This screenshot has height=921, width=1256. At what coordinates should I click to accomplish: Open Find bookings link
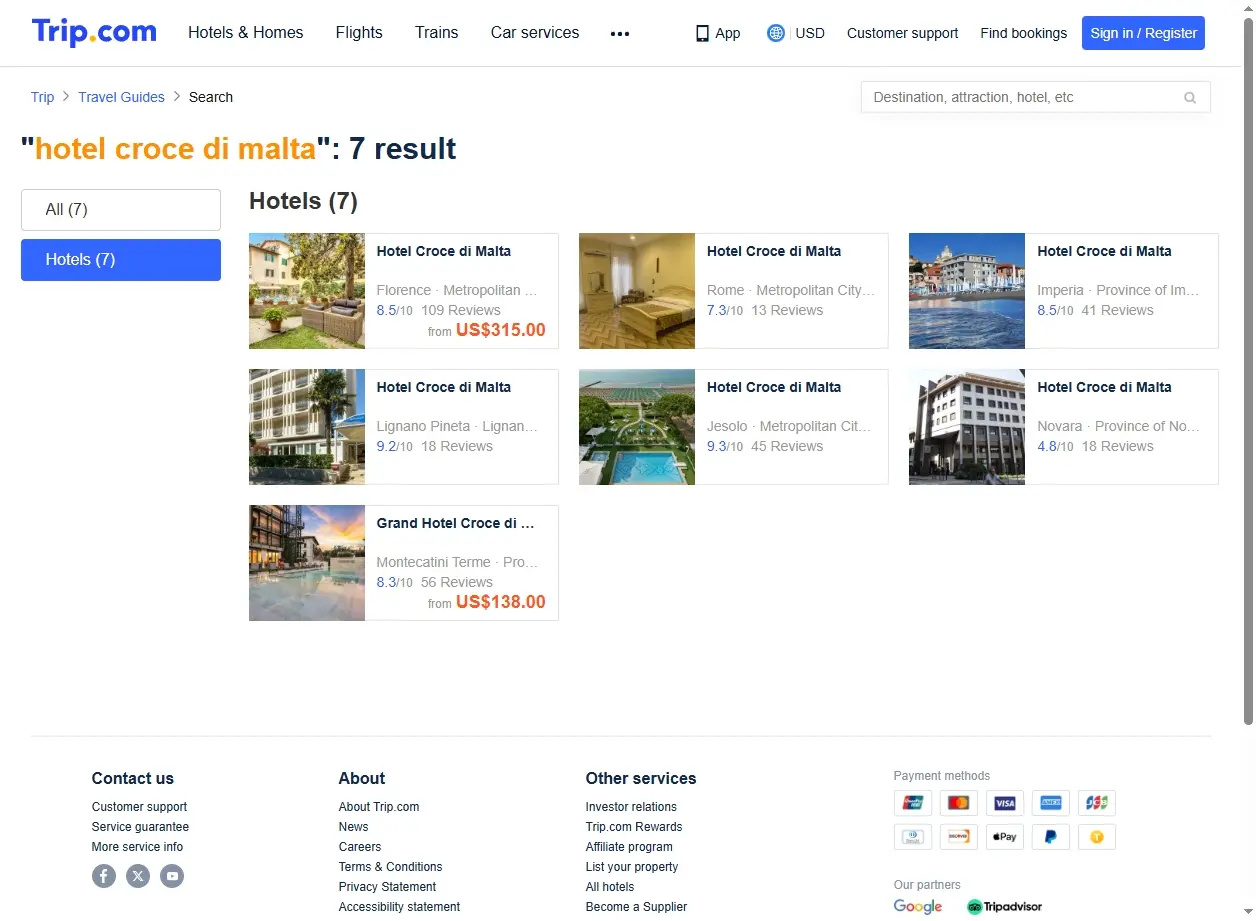(x=1023, y=33)
